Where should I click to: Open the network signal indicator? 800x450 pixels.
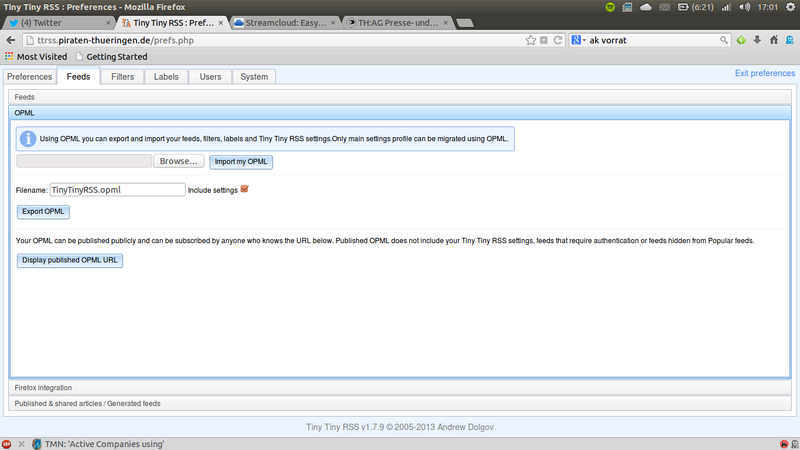[726, 7]
